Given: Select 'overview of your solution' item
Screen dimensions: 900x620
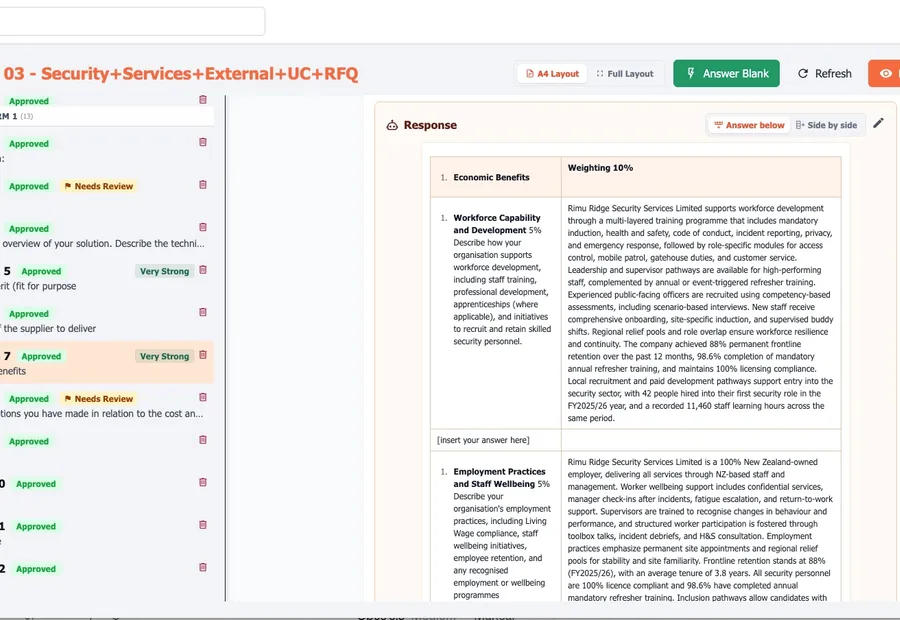Looking at the screenshot, I should pos(106,235).
